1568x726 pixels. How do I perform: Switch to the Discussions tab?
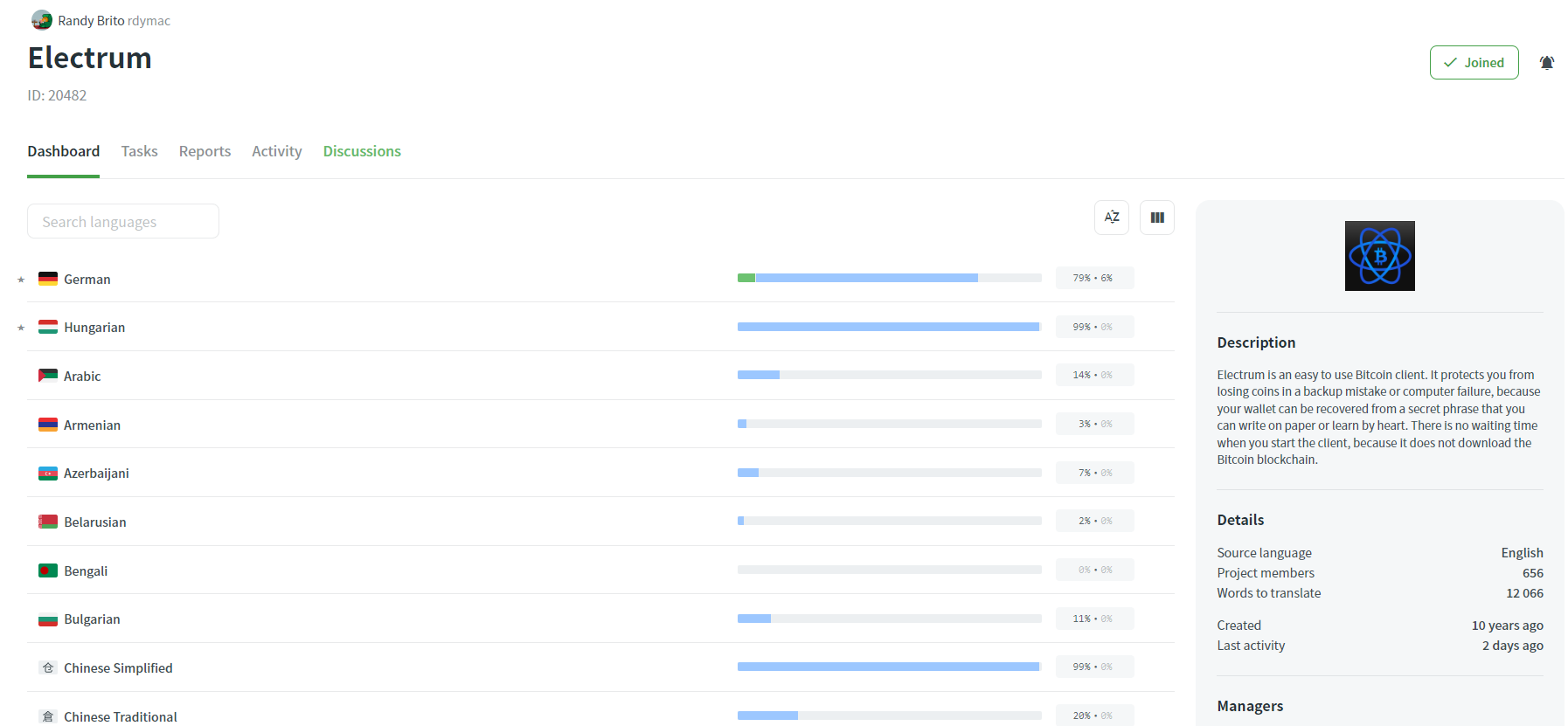pos(362,151)
